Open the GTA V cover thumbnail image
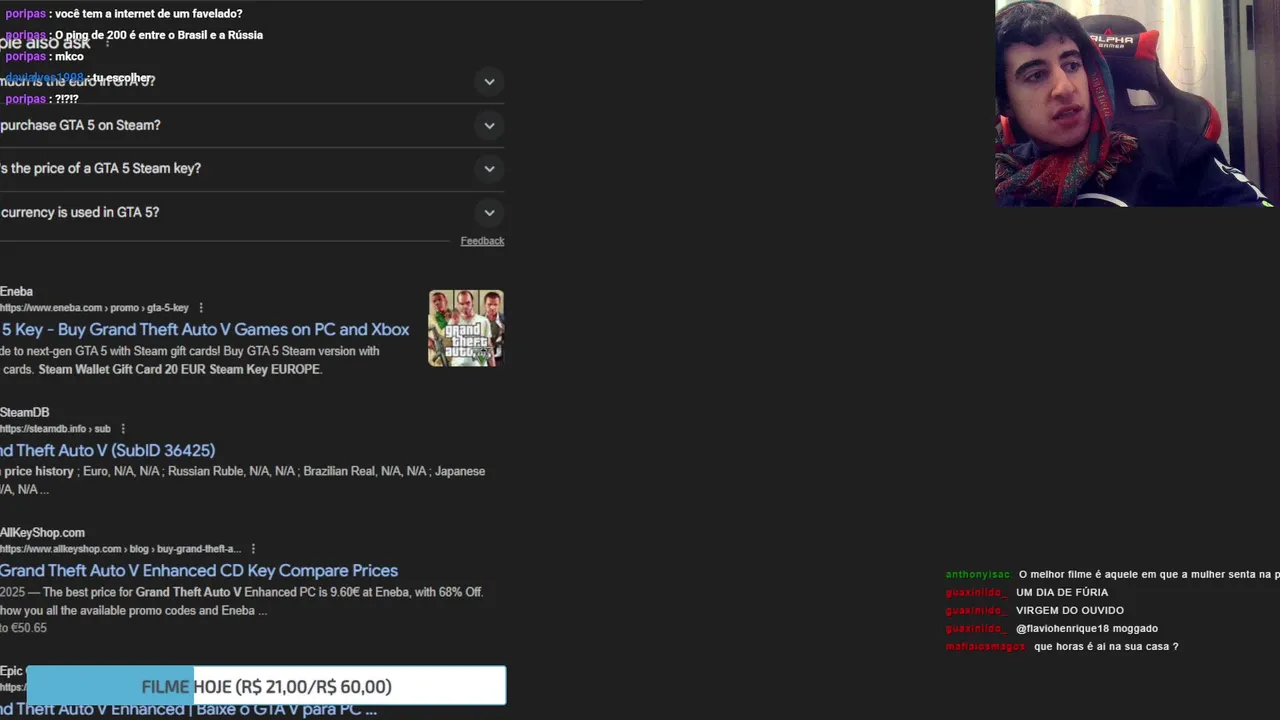This screenshot has width=1280, height=720. click(466, 328)
